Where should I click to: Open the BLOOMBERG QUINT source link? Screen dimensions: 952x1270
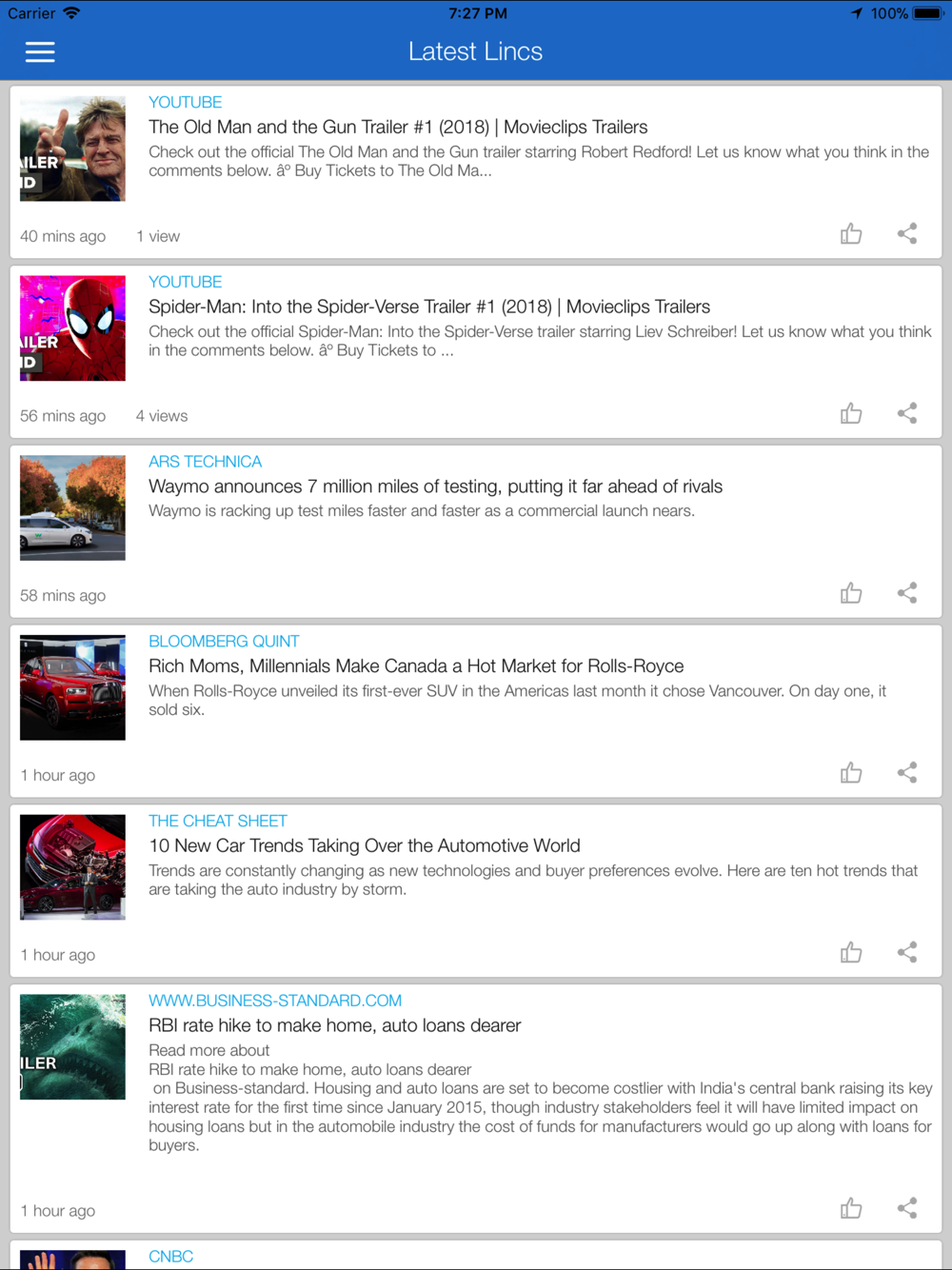pos(224,642)
